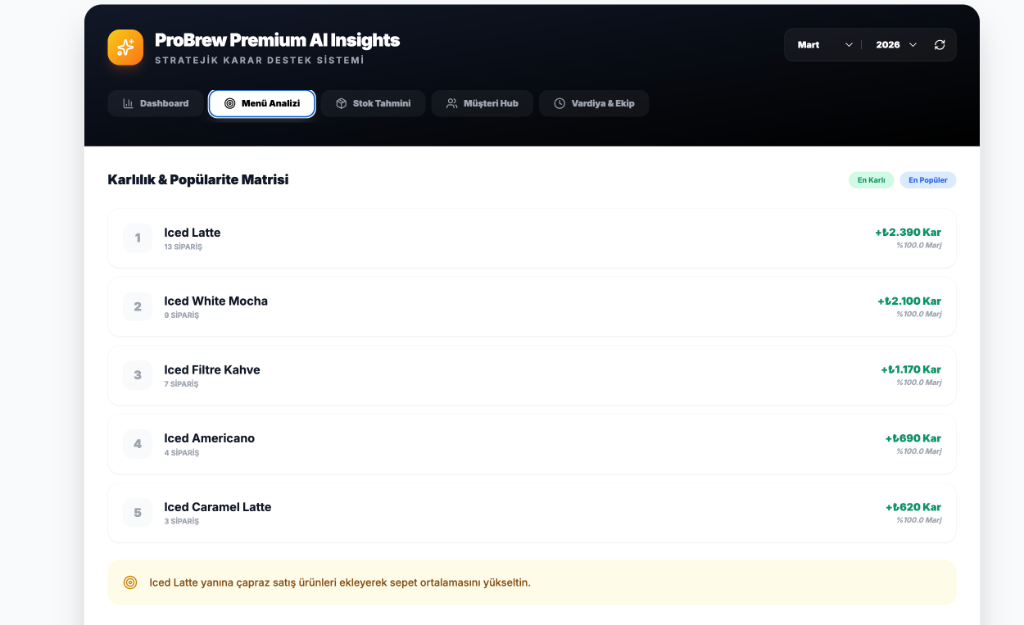
Task: Click the Iced Americano profit amount
Action: click(913, 438)
